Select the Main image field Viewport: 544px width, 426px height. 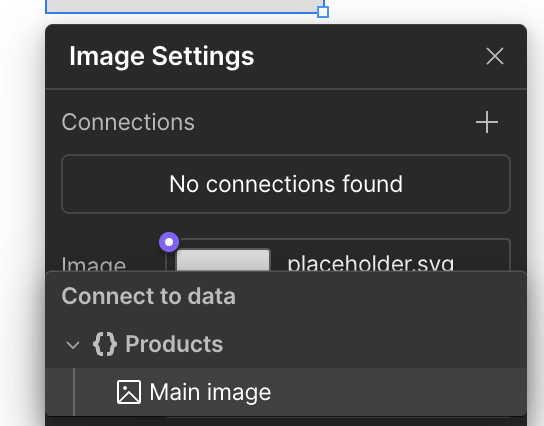coord(286,392)
